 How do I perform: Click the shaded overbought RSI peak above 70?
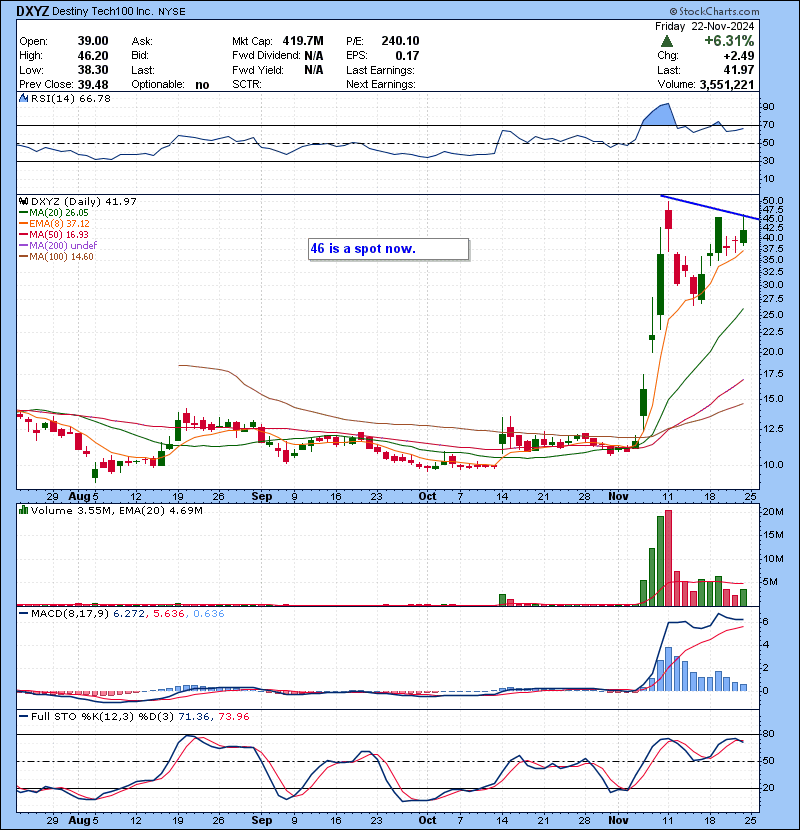pos(660,115)
